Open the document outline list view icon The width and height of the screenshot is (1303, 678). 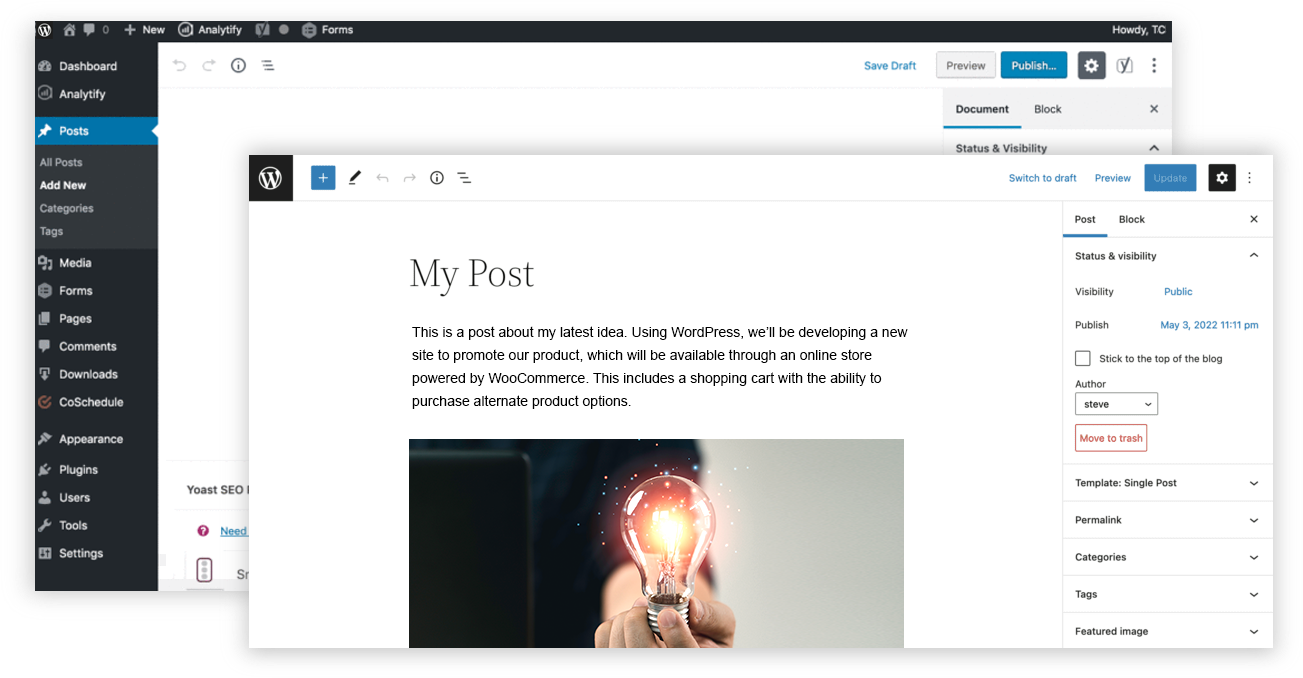point(464,177)
